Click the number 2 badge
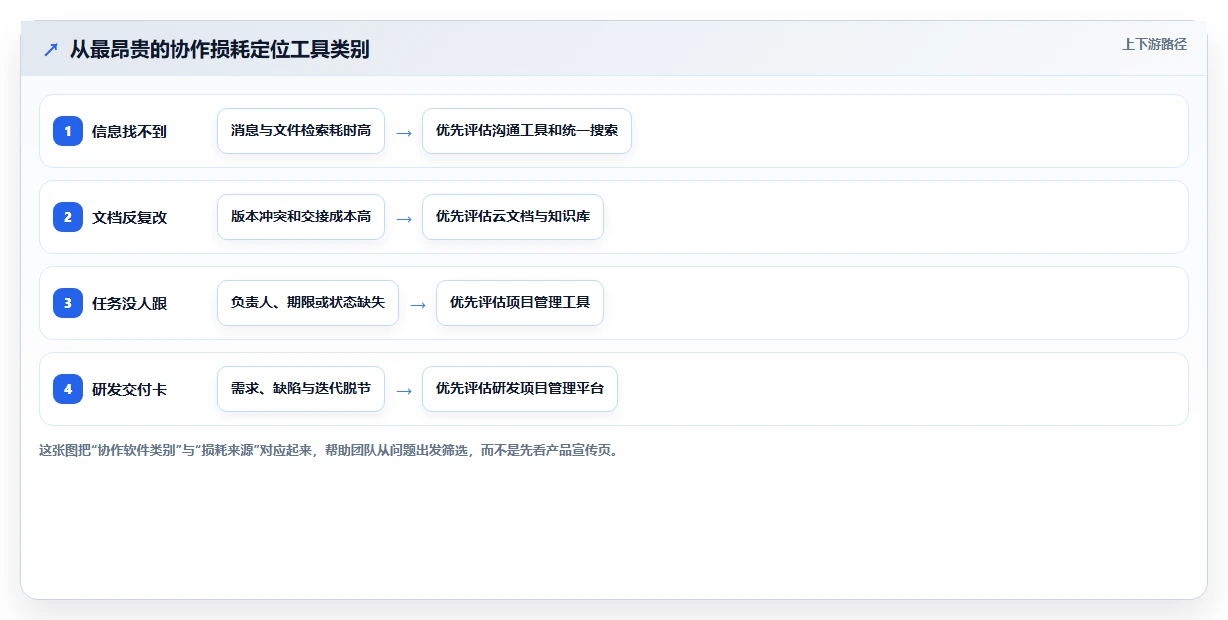This screenshot has height=620, width=1228. click(68, 217)
